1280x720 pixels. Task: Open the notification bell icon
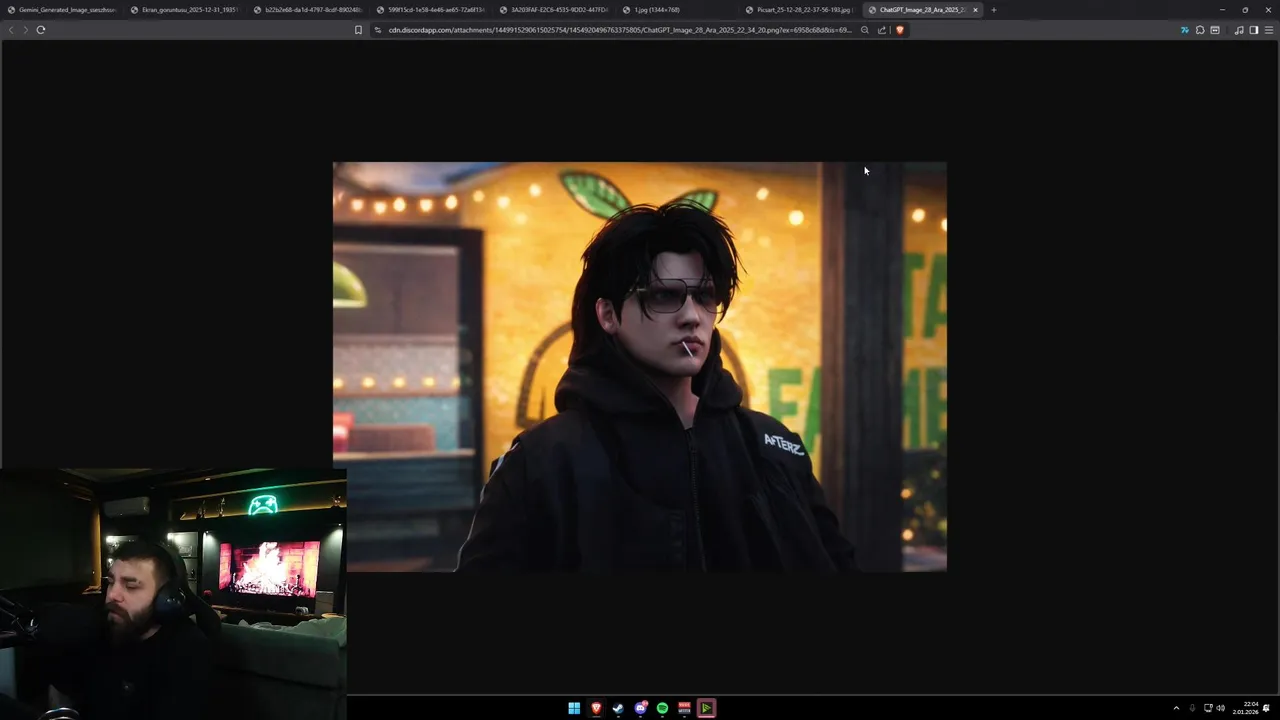pyautogui.click(x=1267, y=708)
